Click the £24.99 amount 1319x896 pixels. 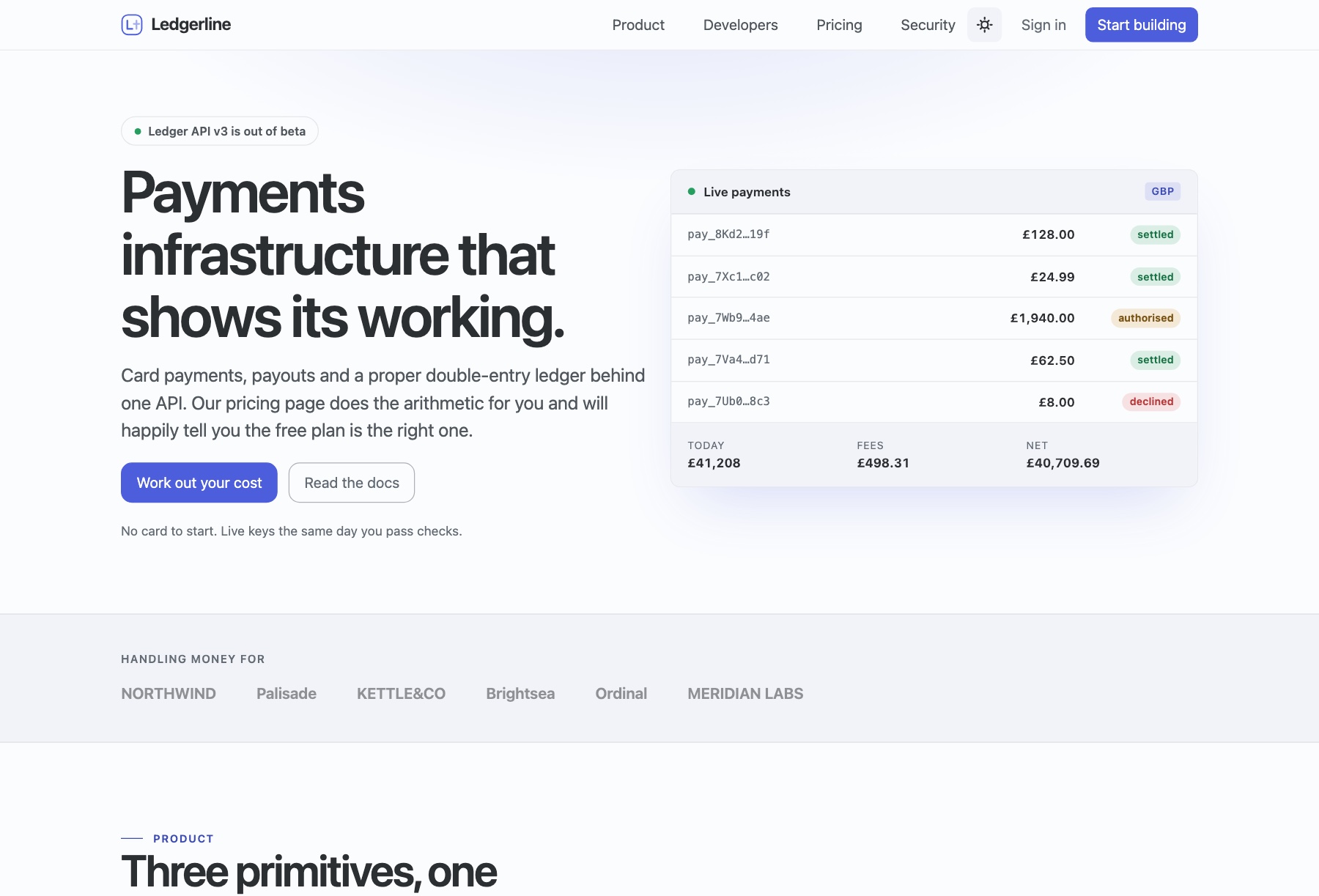tap(1052, 277)
